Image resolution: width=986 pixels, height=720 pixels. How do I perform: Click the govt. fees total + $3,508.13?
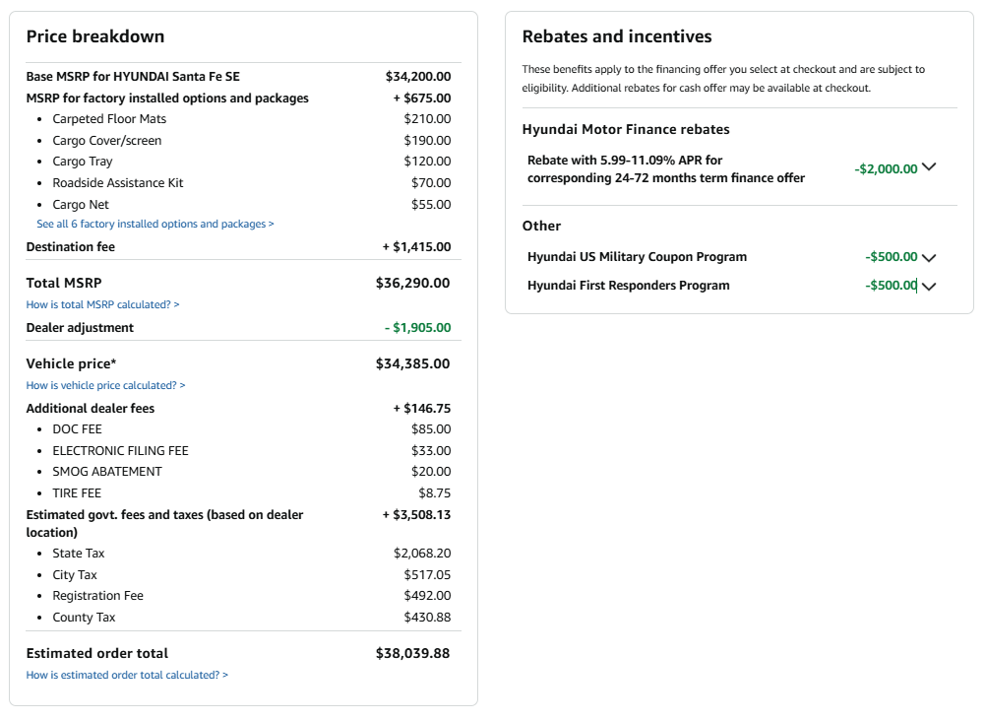(417, 514)
